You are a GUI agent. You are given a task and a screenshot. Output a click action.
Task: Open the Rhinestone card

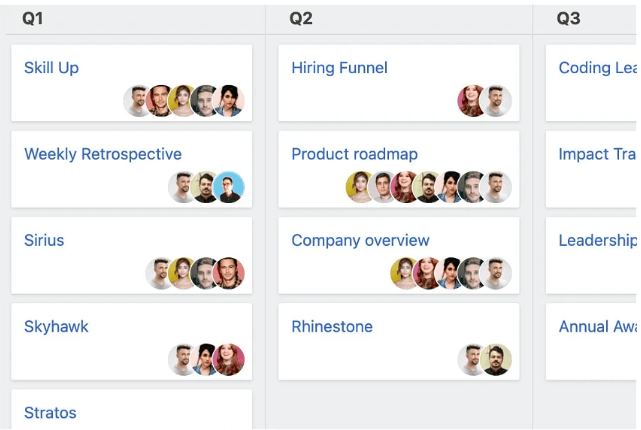[x=332, y=326]
